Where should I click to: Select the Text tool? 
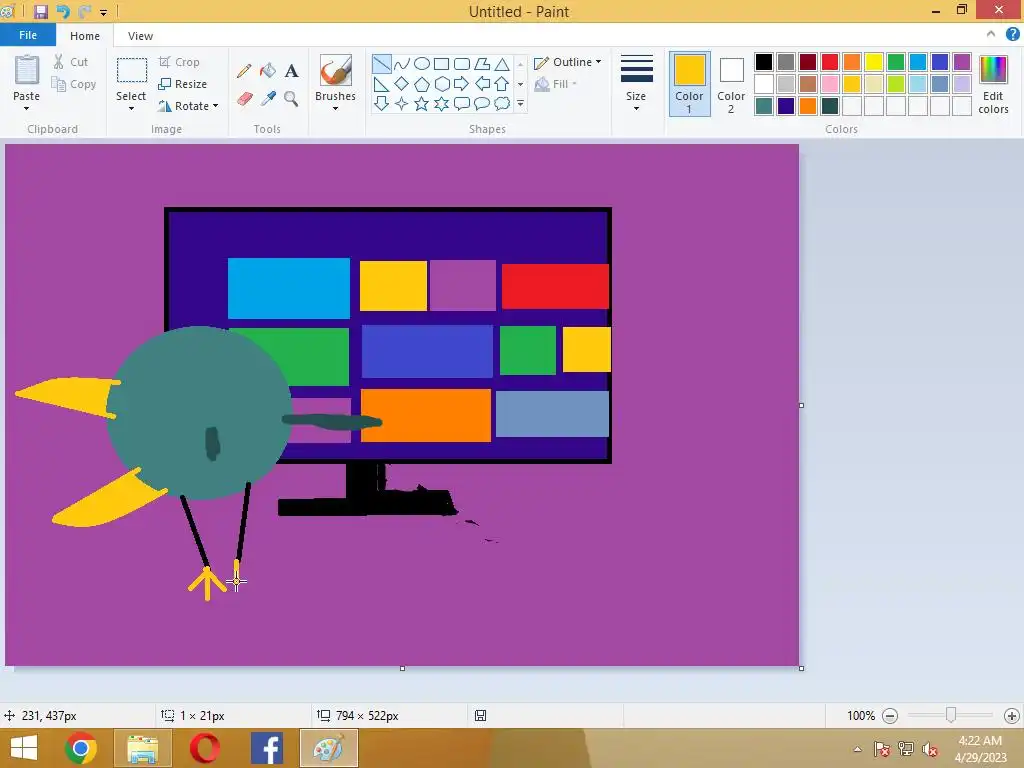coord(291,71)
